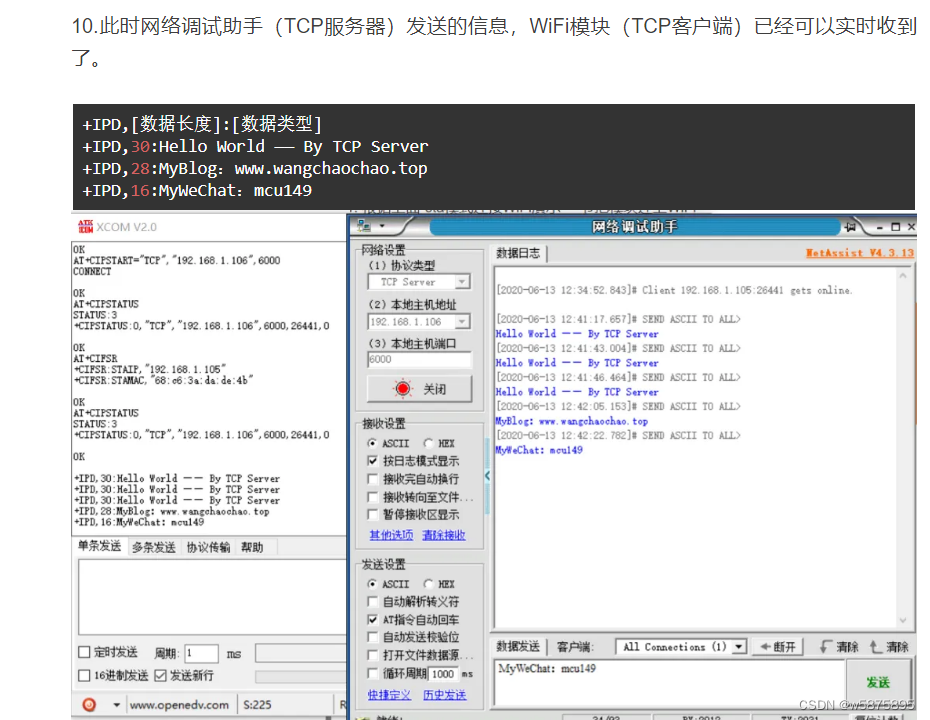Toggle the AT指令自动回车 checkbox
Viewport: 930px width, 720px height.
pyautogui.click(x=372, y=620)
